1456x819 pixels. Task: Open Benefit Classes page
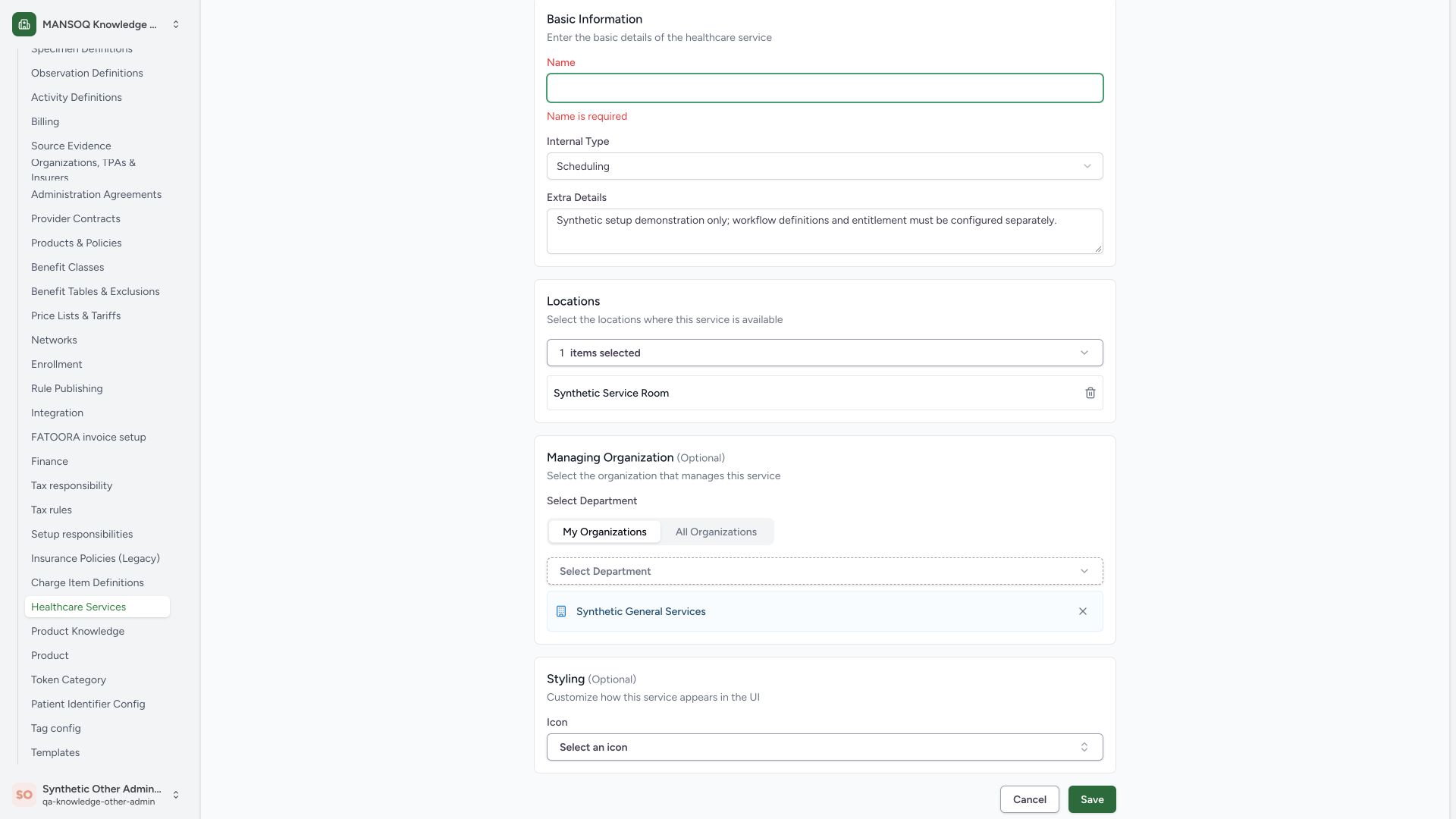point(97,267)
